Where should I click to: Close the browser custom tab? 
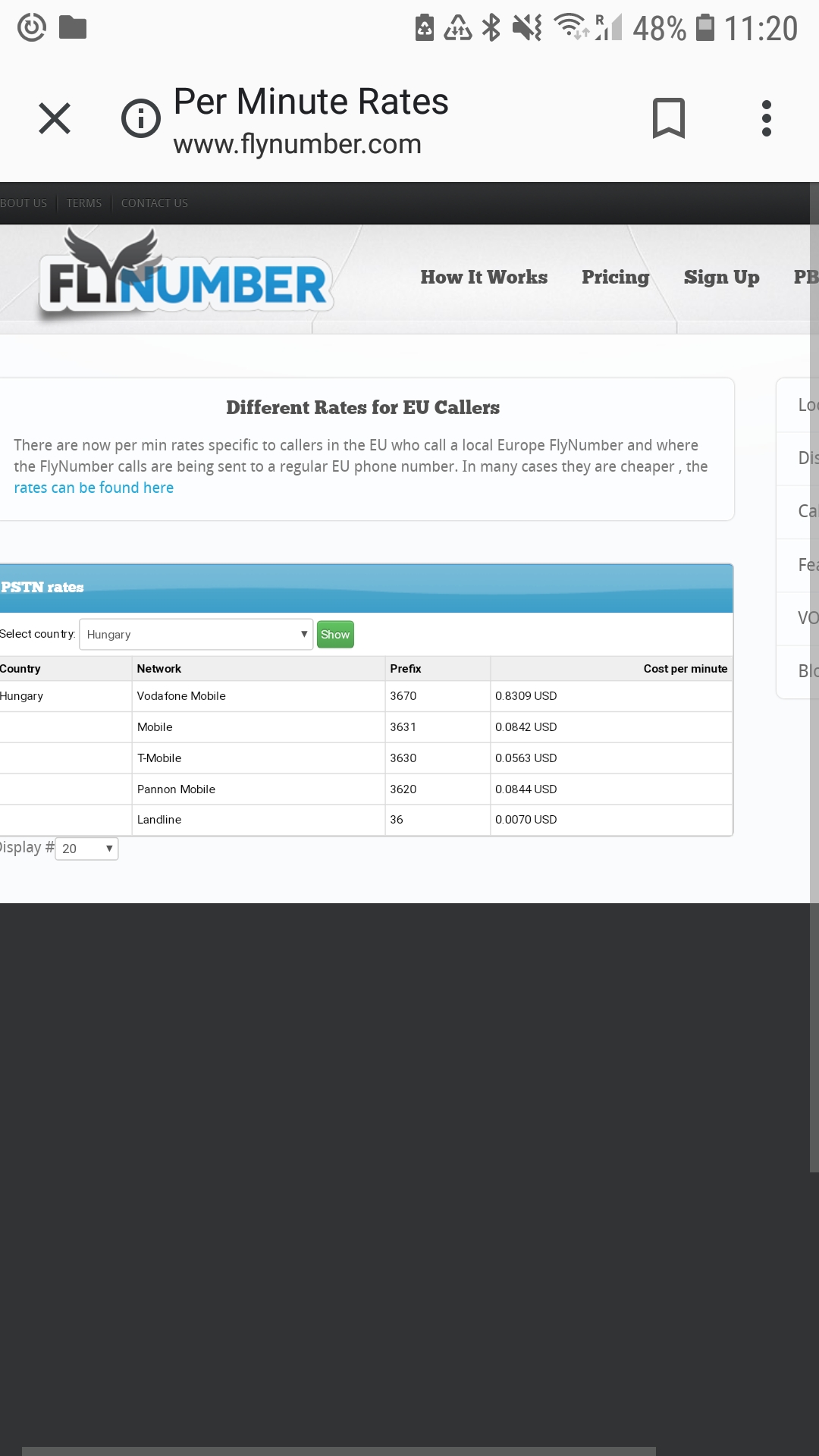tap(55, 118)
